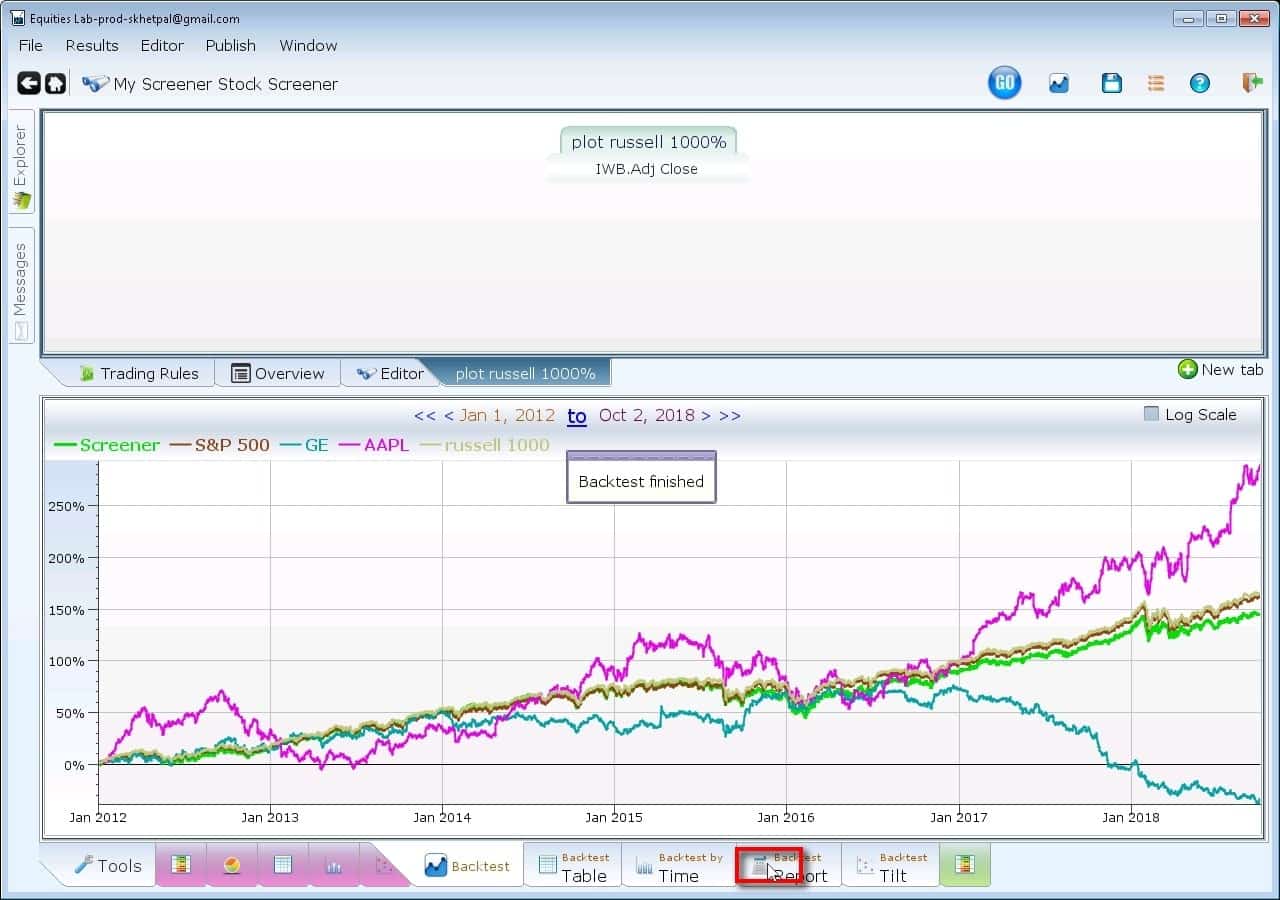Switch to Trading Rules tab
The image size is (1280, 900).
(x=138, y=373)
